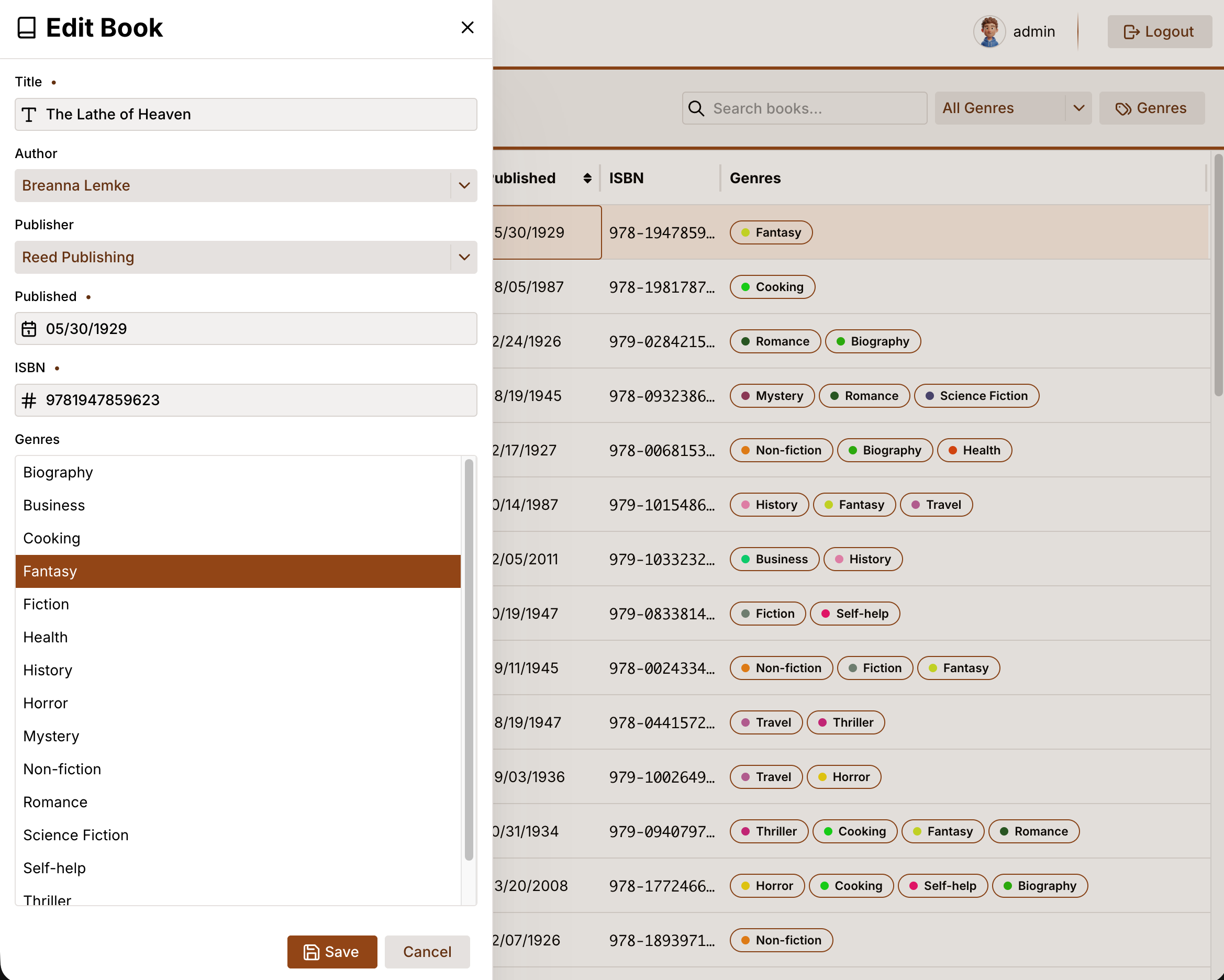This screenshot has width=1224, height=980.
Task: Expand the Publisher dropdown
Action: click(464, 257)
